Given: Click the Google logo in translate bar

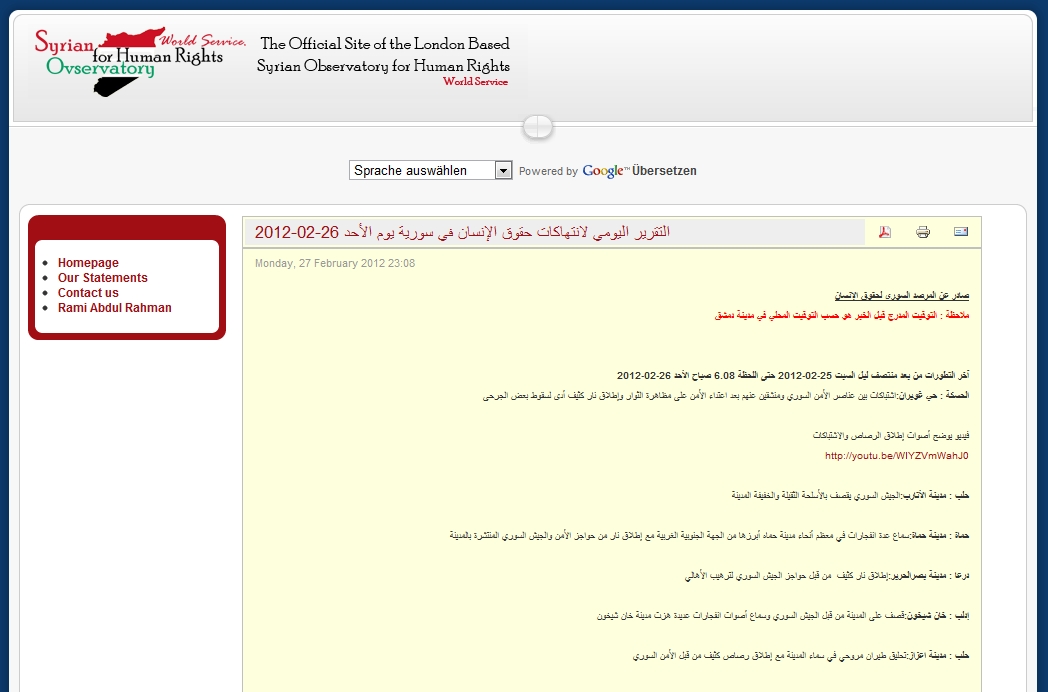Looking at the screenshot, I should pyautogui.click(x=605, y=171).
